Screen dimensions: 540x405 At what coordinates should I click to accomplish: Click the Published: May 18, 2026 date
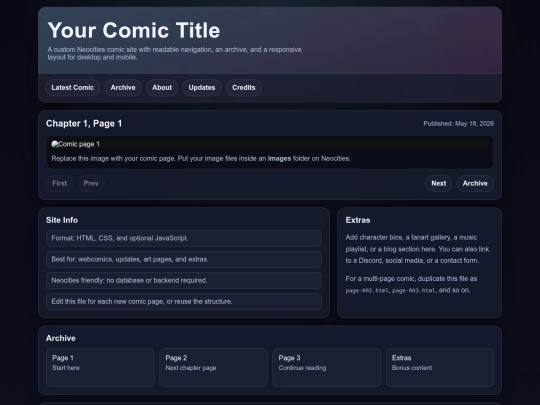pyautogui.click(x=459, y=124)
